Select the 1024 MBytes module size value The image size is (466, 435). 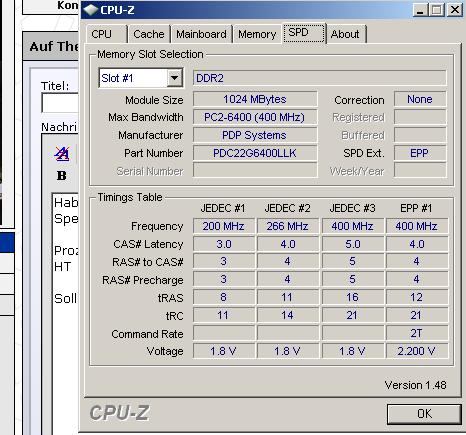point(255,99)
